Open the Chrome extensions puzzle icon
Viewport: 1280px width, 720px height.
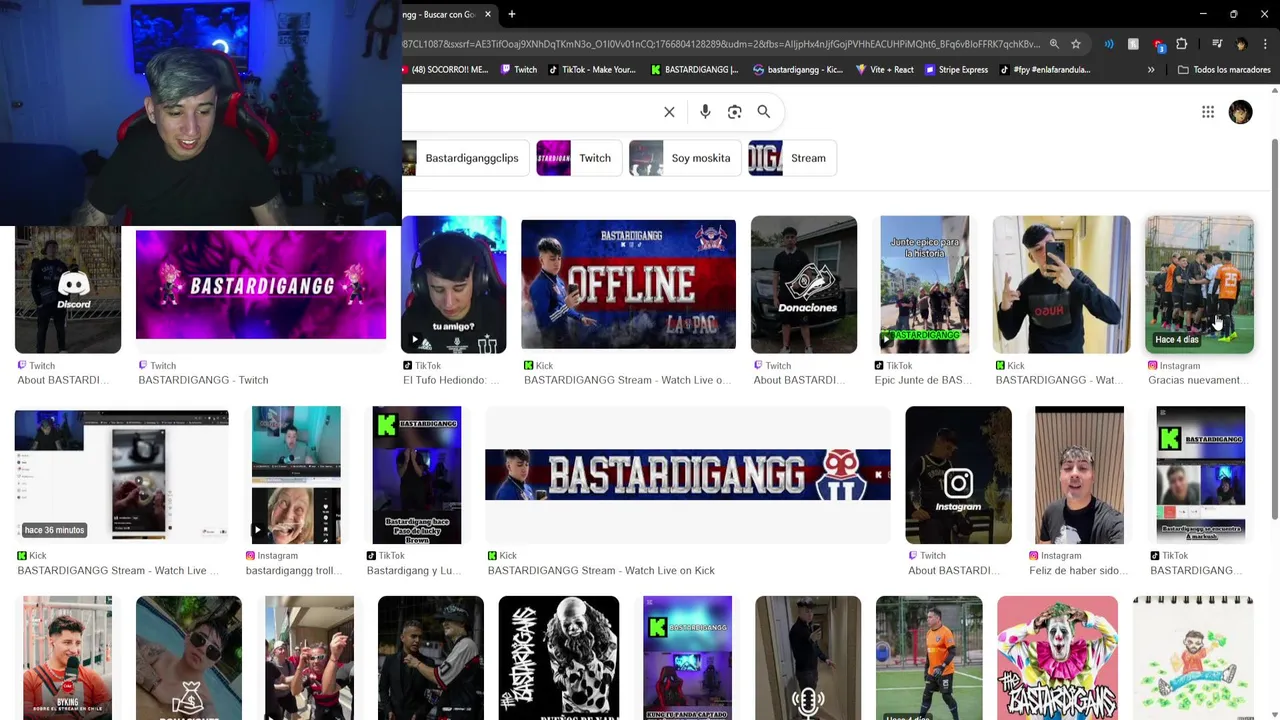click(x=1182, y=44)
